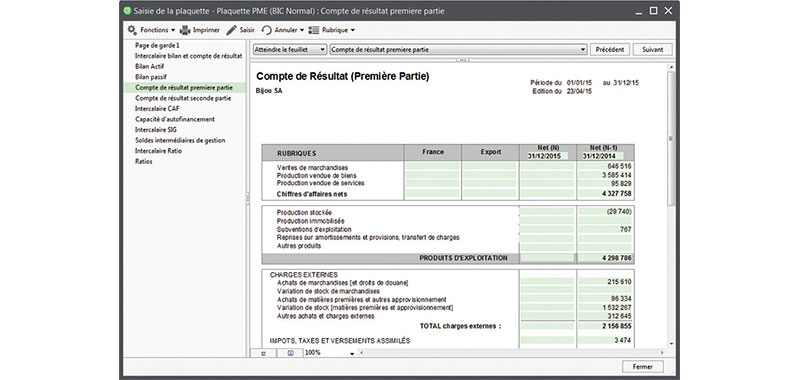Select 'Intercalaire SIG' in the list
This screenshot has height=380, width=800.
156,130
